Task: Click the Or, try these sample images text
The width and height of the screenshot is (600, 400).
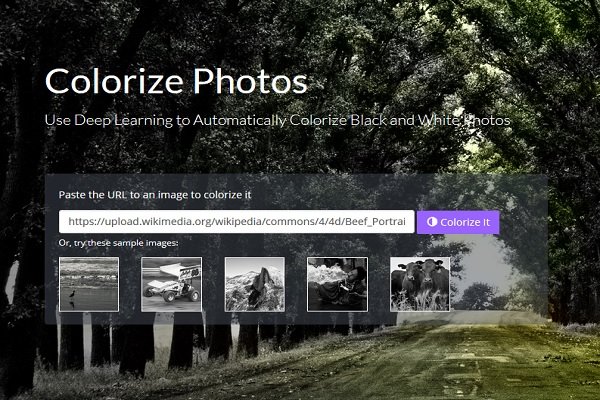Action: click(x=118, y=243)
